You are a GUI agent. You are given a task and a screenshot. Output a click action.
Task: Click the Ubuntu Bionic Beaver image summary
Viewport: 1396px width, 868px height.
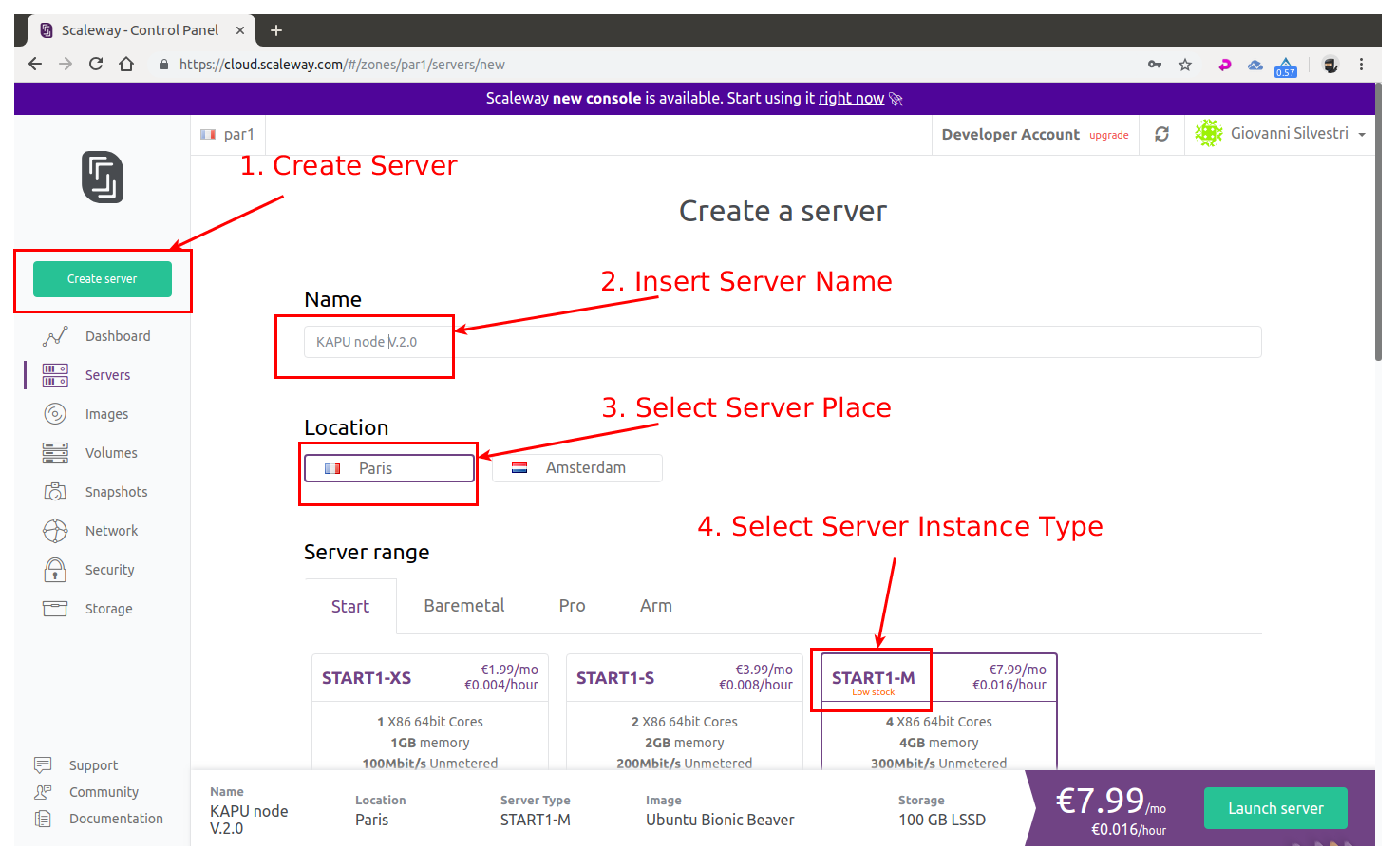[720, 820]
